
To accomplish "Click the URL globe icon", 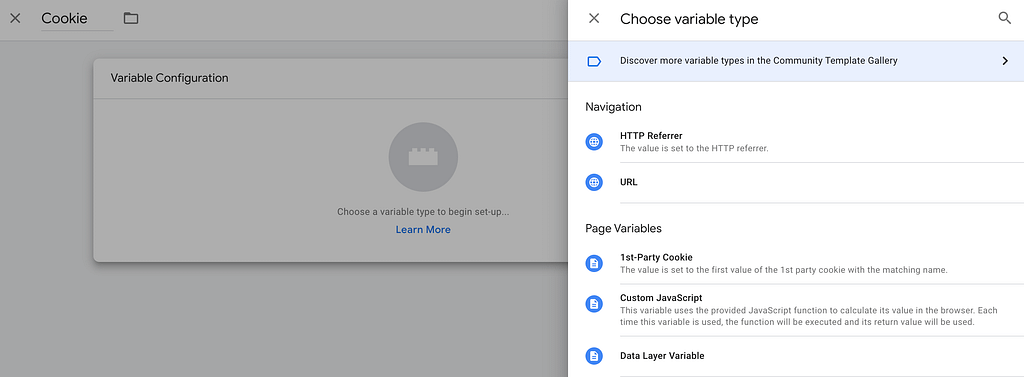I will pos(594,182).
